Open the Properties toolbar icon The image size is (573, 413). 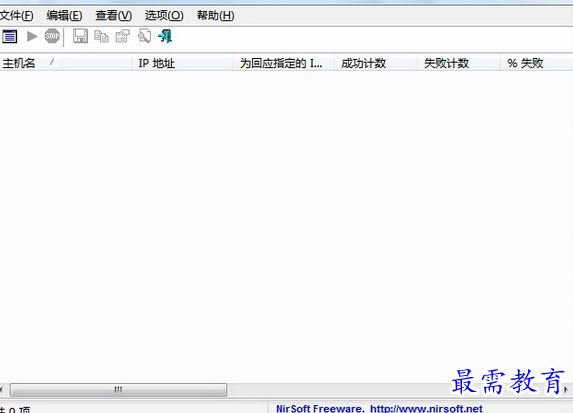pos(123,36)
